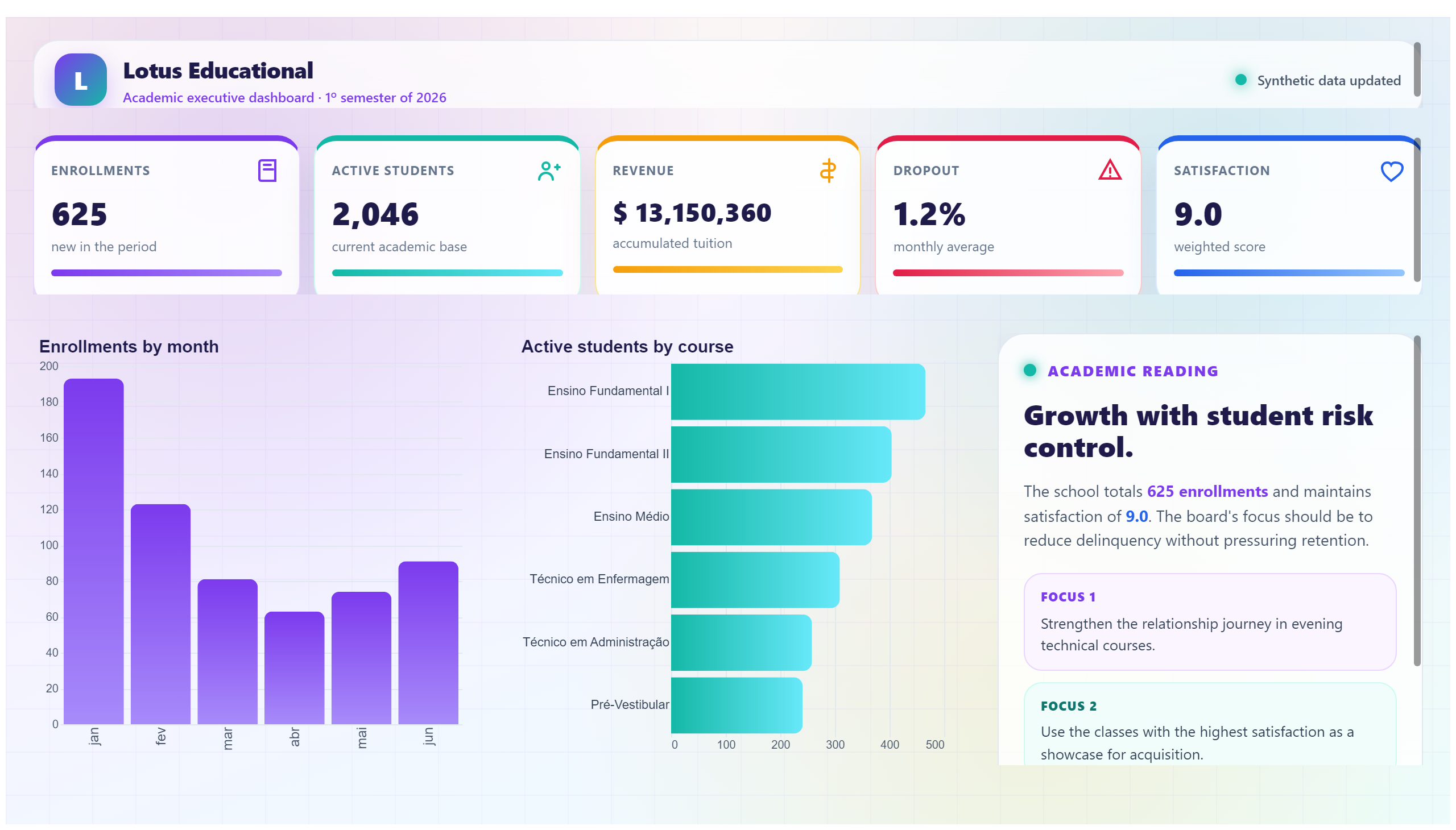Click the Lotus Educational L logo
The width and height of the screenshot is (1456, 830).
(x=80, y=80)
